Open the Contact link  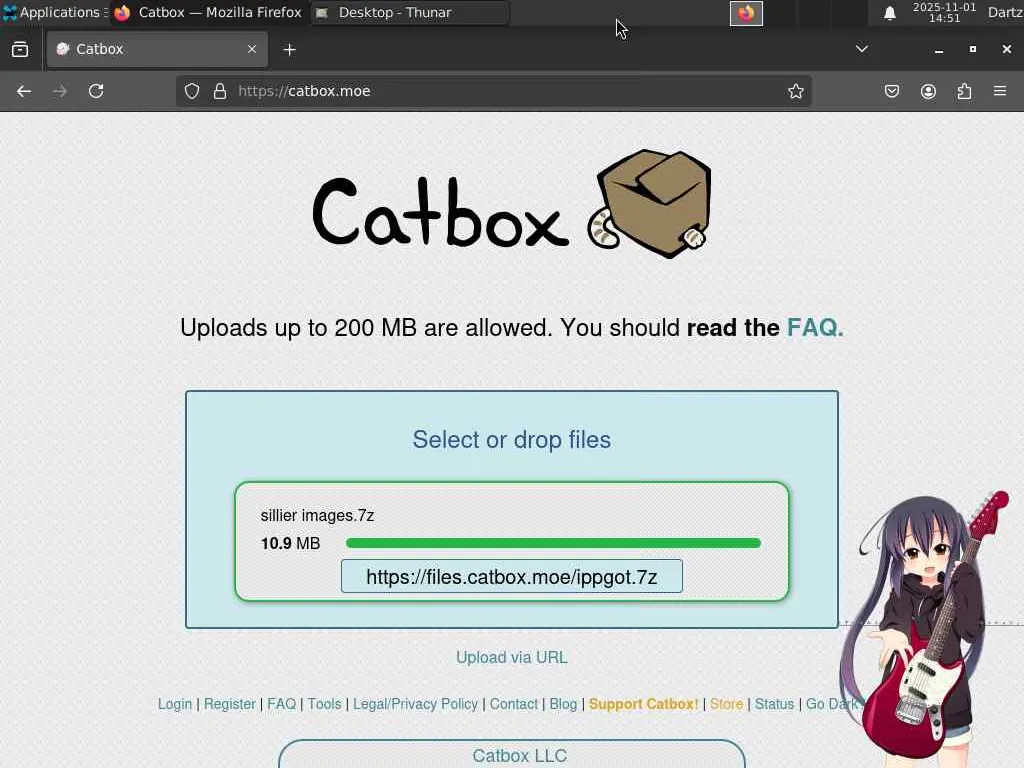[x=514, y=704]
